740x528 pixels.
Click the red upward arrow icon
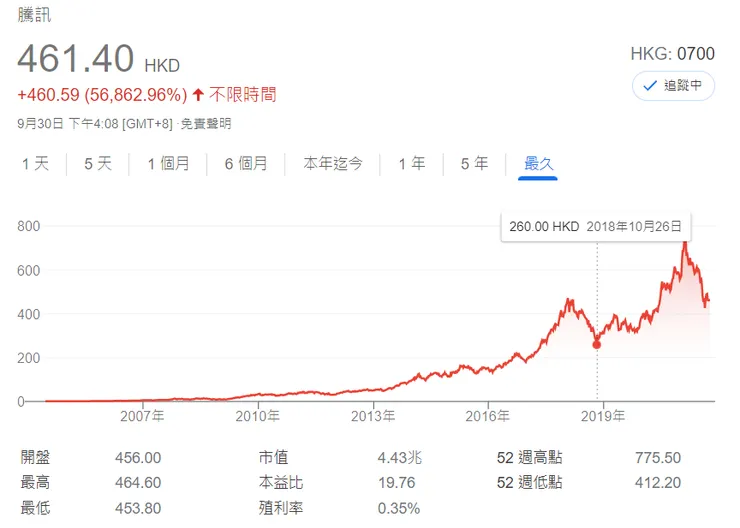198,95
